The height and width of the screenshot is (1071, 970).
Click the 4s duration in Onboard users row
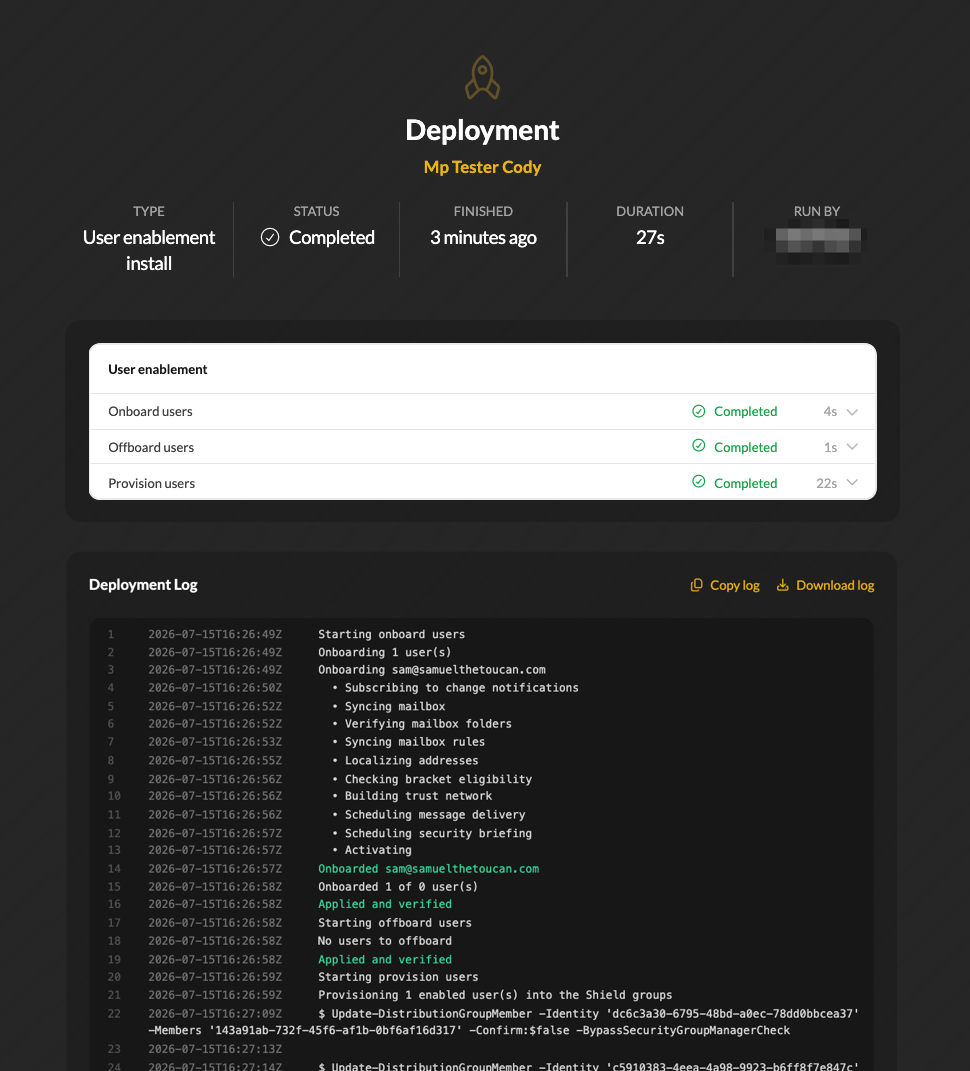tap(830, 411)
